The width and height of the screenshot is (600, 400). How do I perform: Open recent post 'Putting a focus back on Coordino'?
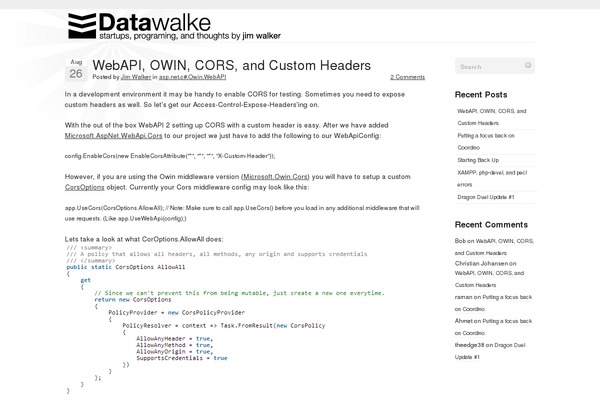coord(486,141)
